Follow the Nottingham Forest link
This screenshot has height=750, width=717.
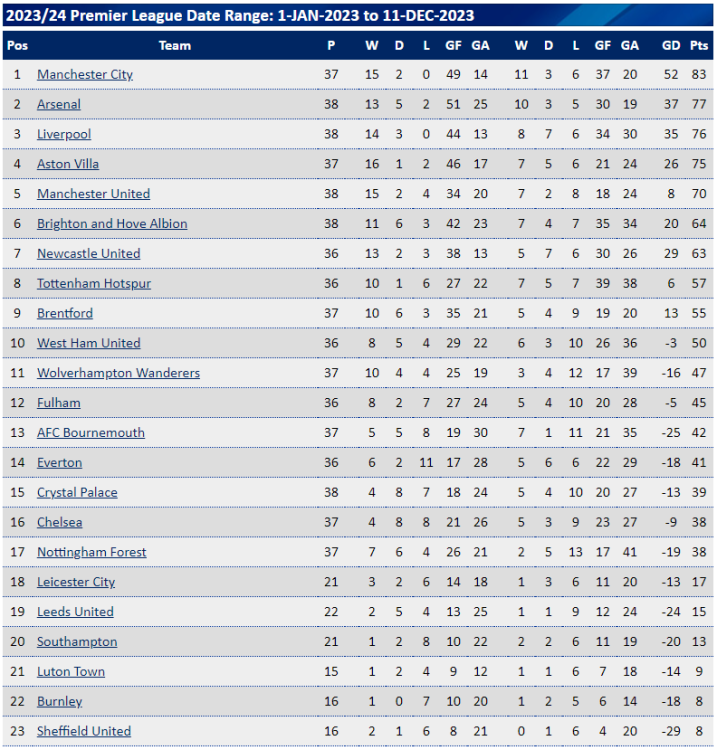point(91,552)
